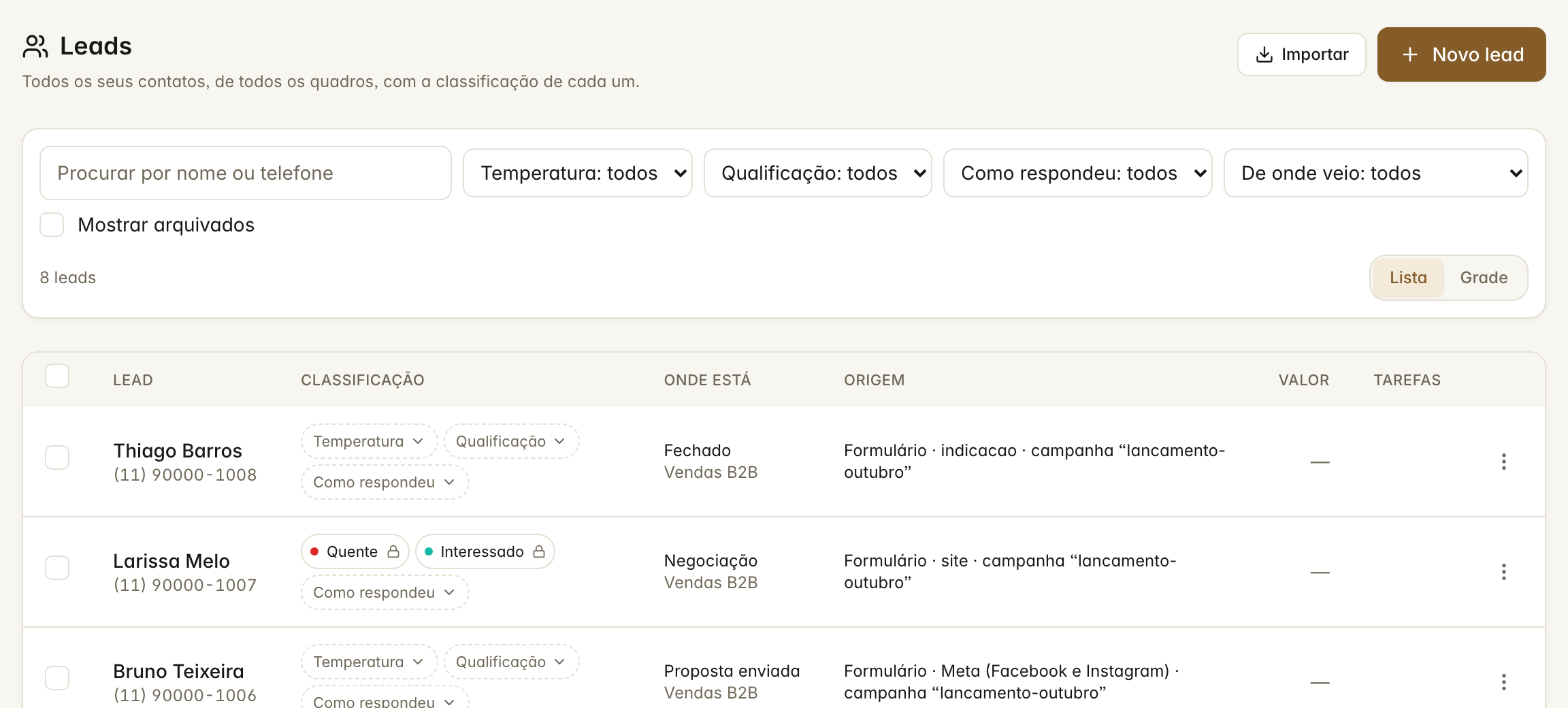Expand Como respondeu for Larissa Melo

pyautogui.click(x=385, y=592)
